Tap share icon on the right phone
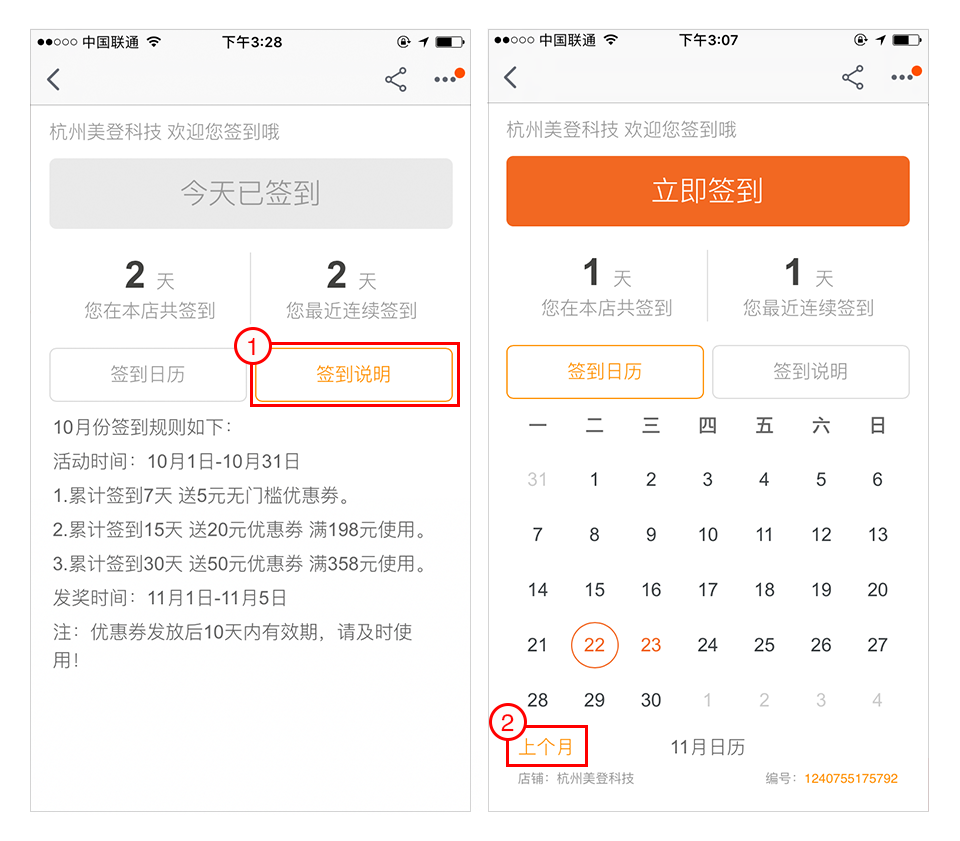This screenshot has width=960, height=841. 853,77
